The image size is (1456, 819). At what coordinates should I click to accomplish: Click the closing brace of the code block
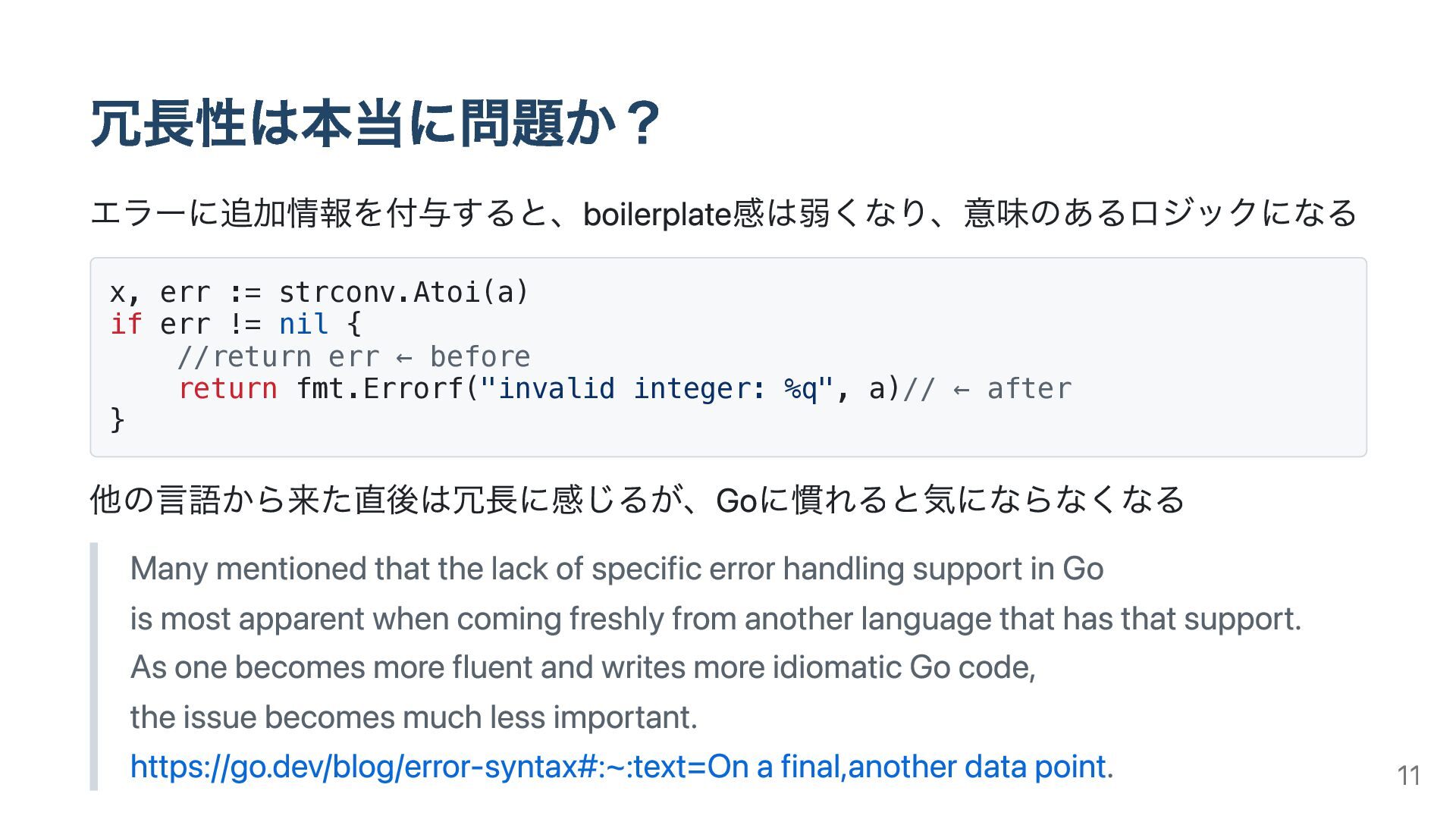(x=117, y=419)
